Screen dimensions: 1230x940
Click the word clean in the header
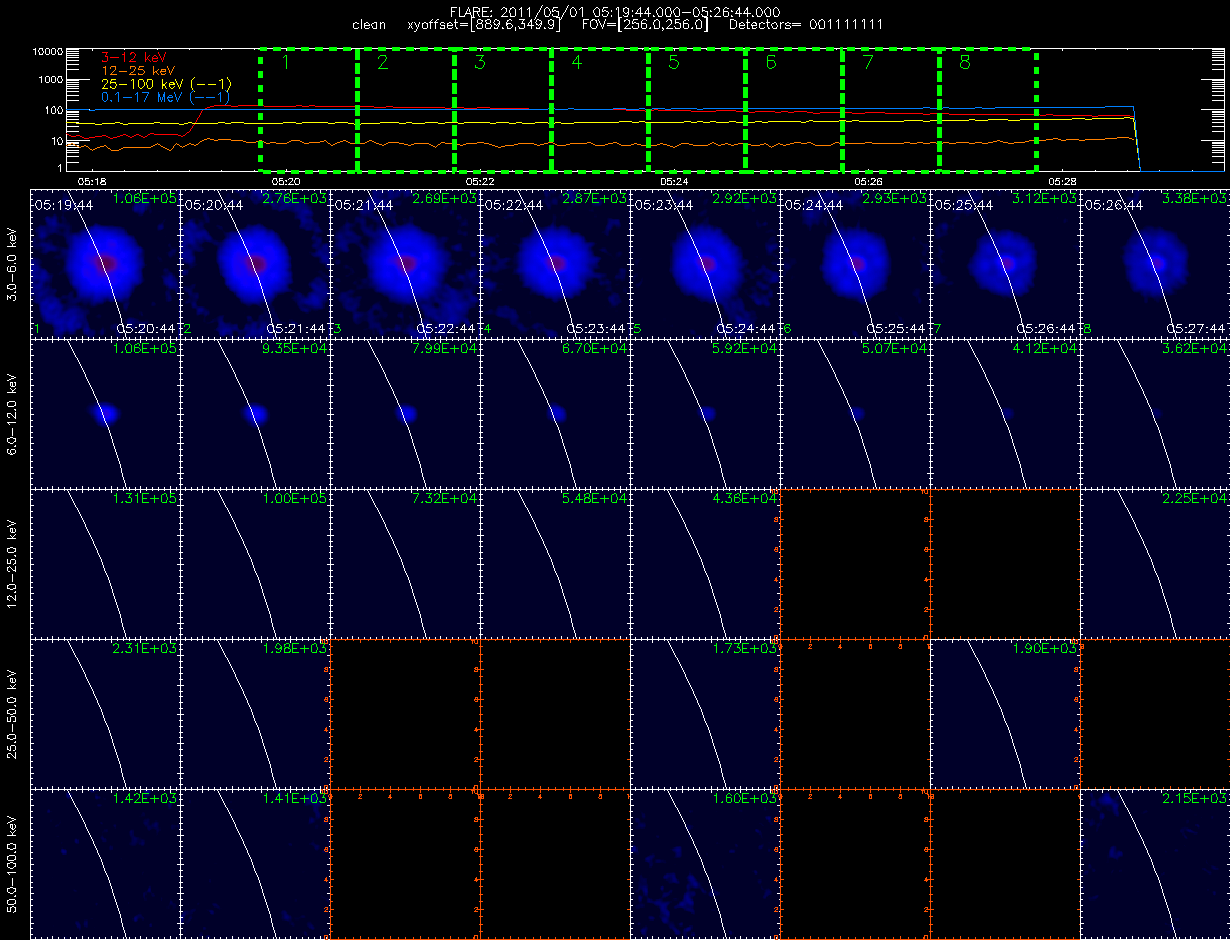pyautogui.click(x=369, y=24)
